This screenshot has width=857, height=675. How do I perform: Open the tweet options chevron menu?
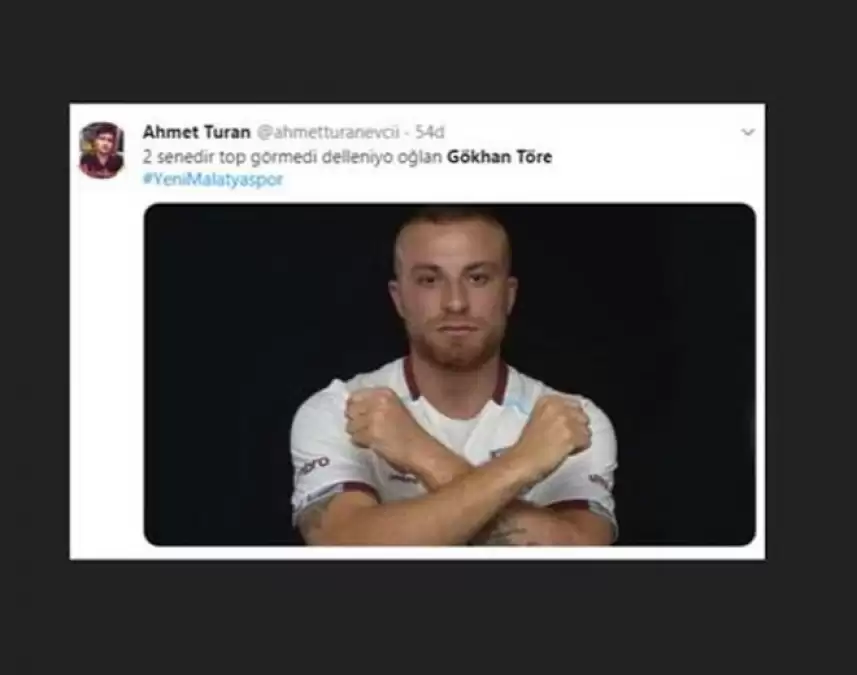(x=748, y=132)
